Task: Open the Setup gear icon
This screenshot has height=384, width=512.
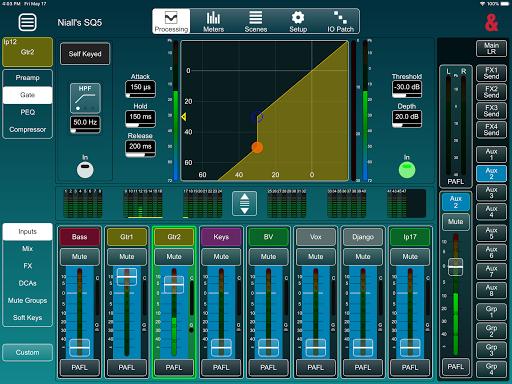Action: 298,17
